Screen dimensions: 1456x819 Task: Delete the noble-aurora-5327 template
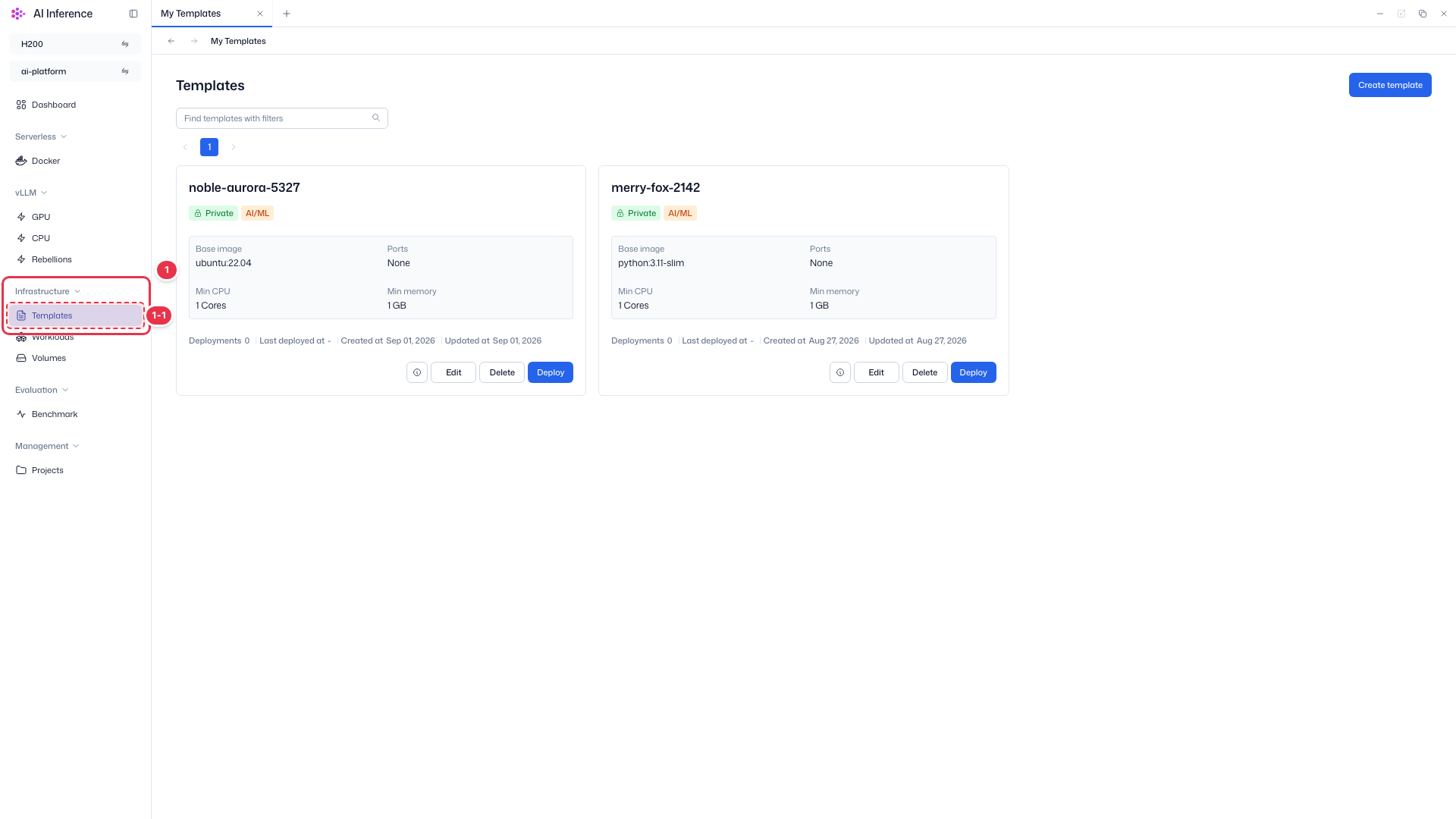[x=502, y=372]
